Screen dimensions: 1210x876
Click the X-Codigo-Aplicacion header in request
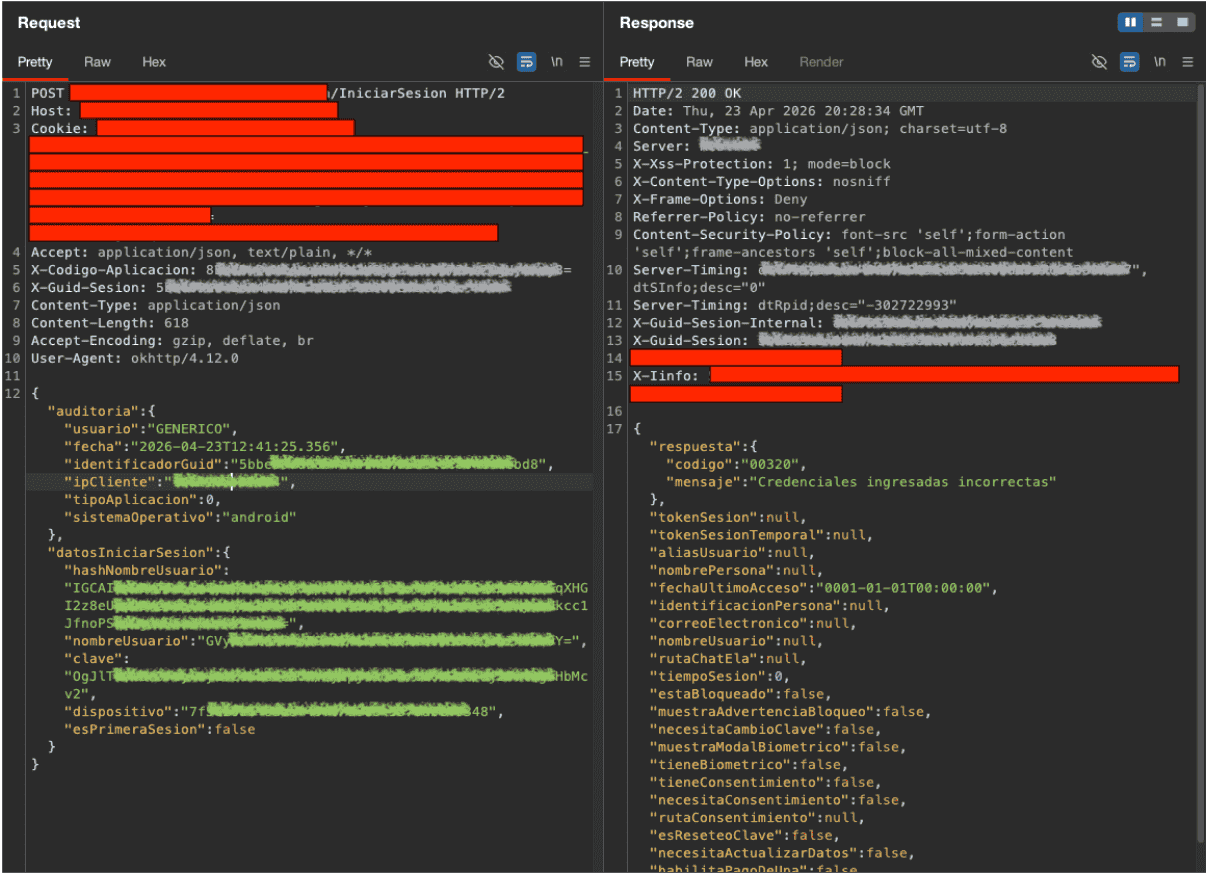[x=301, y=270]
